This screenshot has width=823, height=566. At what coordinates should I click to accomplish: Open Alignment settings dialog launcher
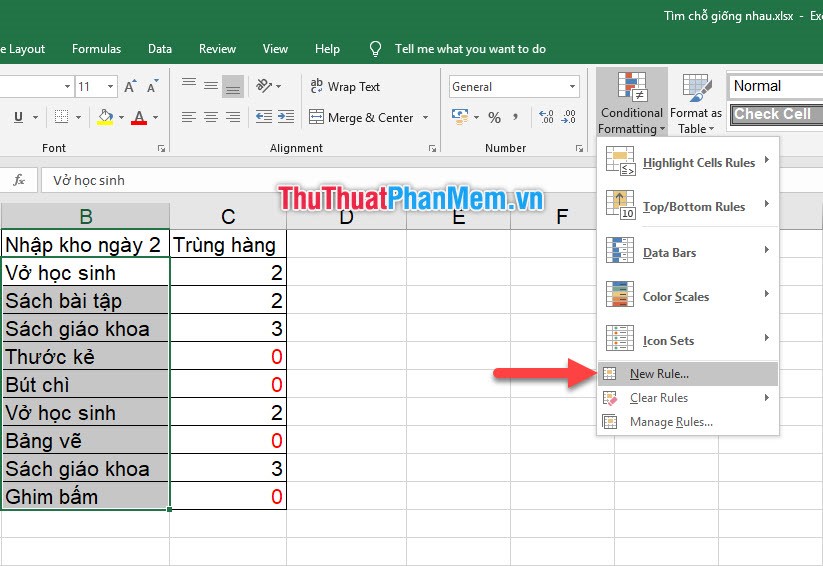432,149
